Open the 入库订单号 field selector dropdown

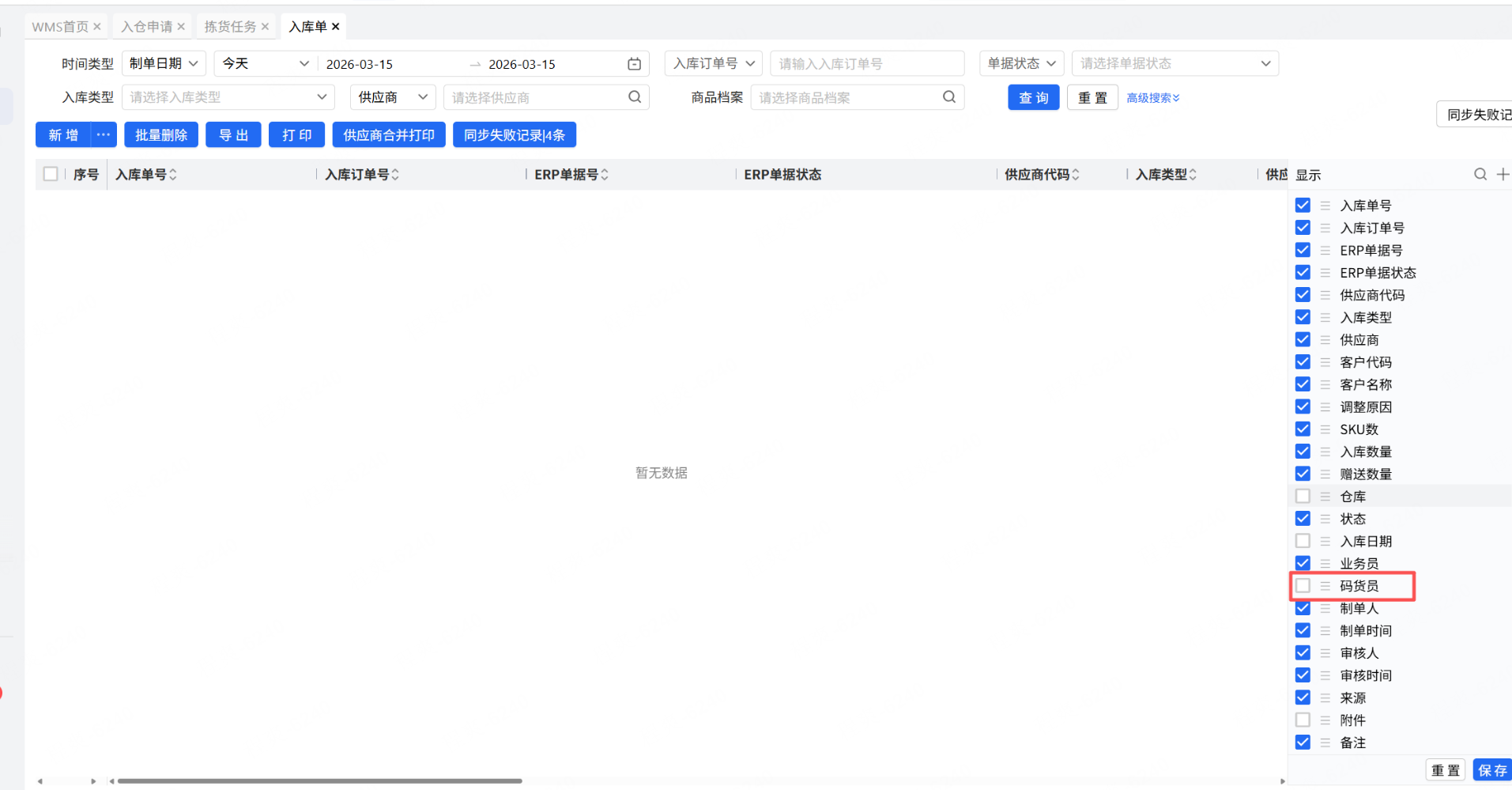point(714,64)
